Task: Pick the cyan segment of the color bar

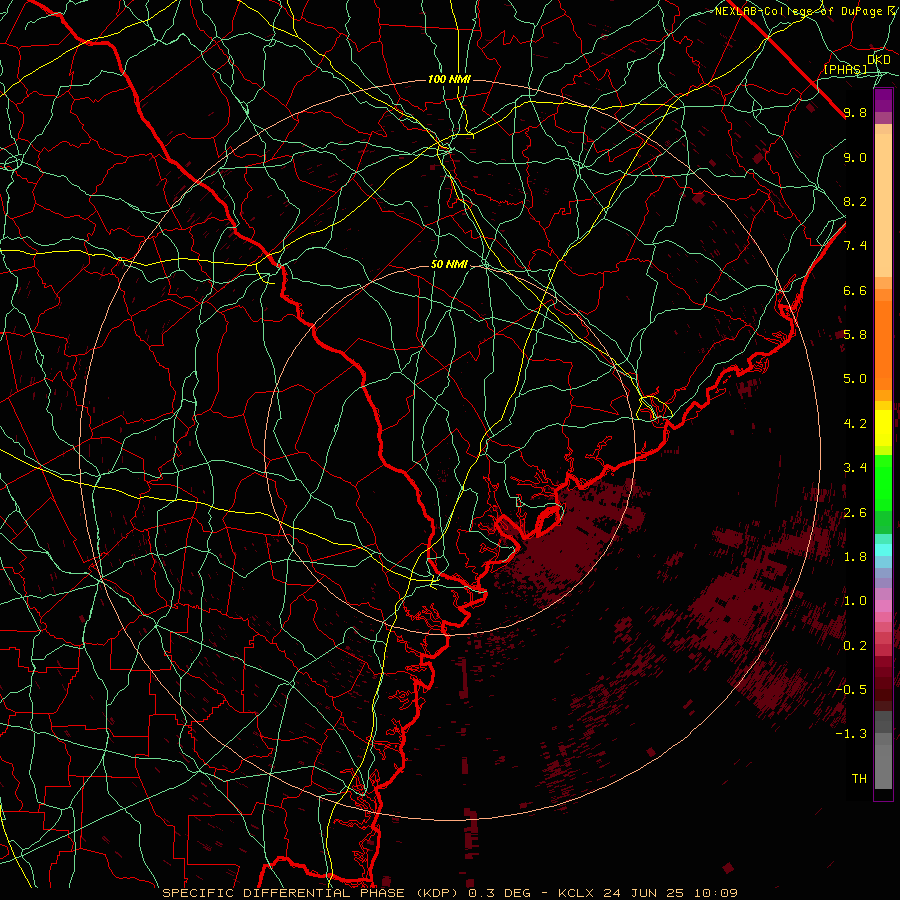Action: coord(883,550)
